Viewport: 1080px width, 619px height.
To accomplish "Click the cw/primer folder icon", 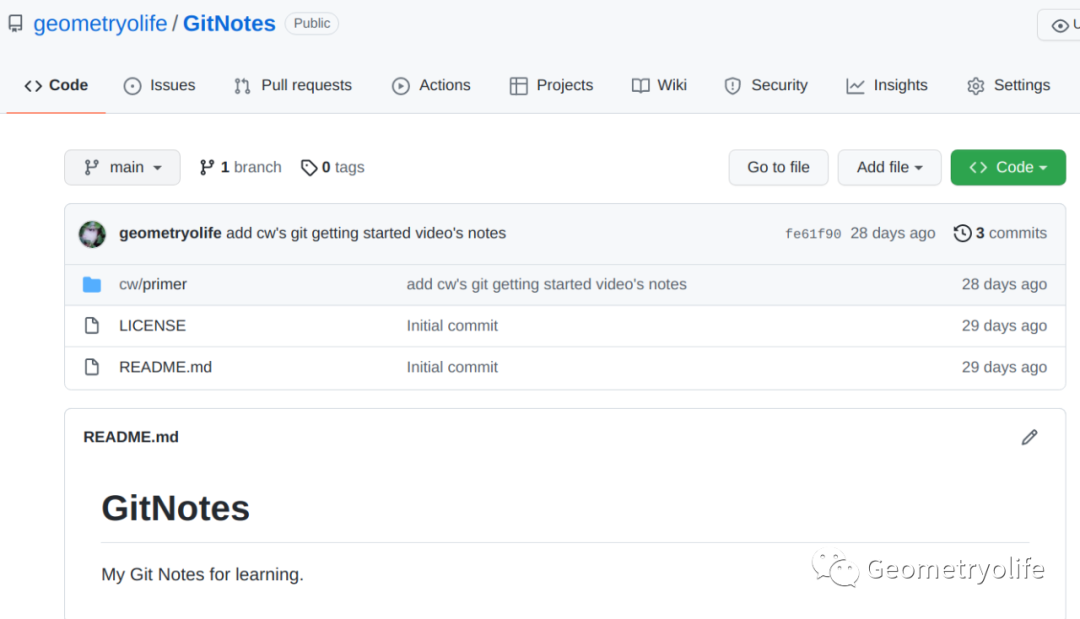I will (92, 284).
